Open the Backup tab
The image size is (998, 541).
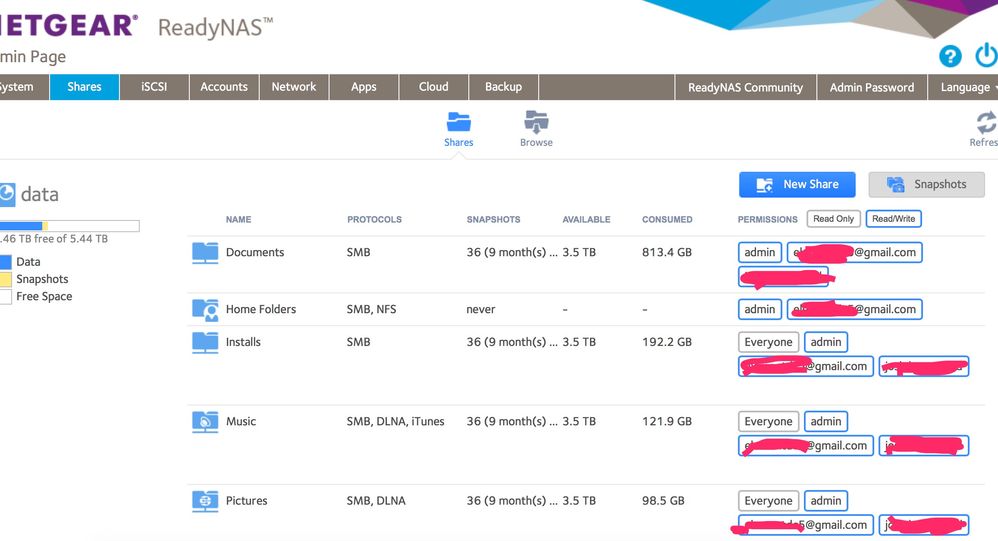(503, 87)
